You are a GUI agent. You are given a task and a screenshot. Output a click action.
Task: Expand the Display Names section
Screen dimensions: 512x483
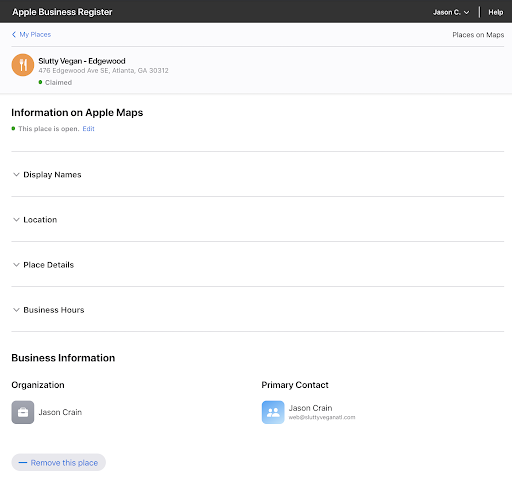[258, 174]
